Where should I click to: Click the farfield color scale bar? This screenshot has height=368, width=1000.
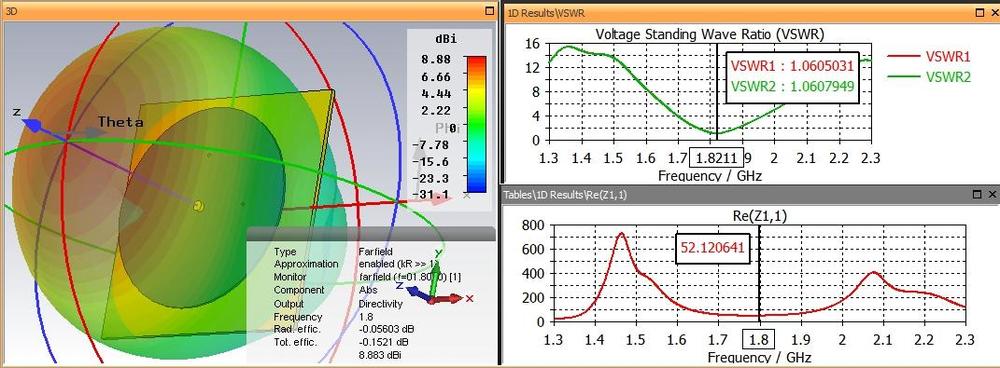click(476, 124)
